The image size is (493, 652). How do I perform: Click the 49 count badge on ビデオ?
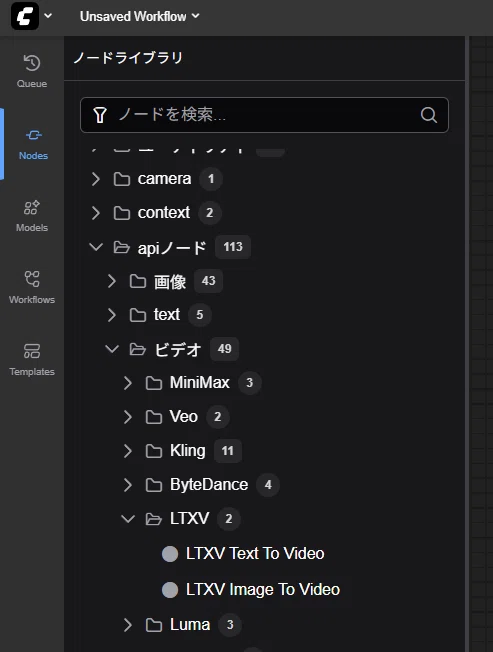tap(224, 349)
